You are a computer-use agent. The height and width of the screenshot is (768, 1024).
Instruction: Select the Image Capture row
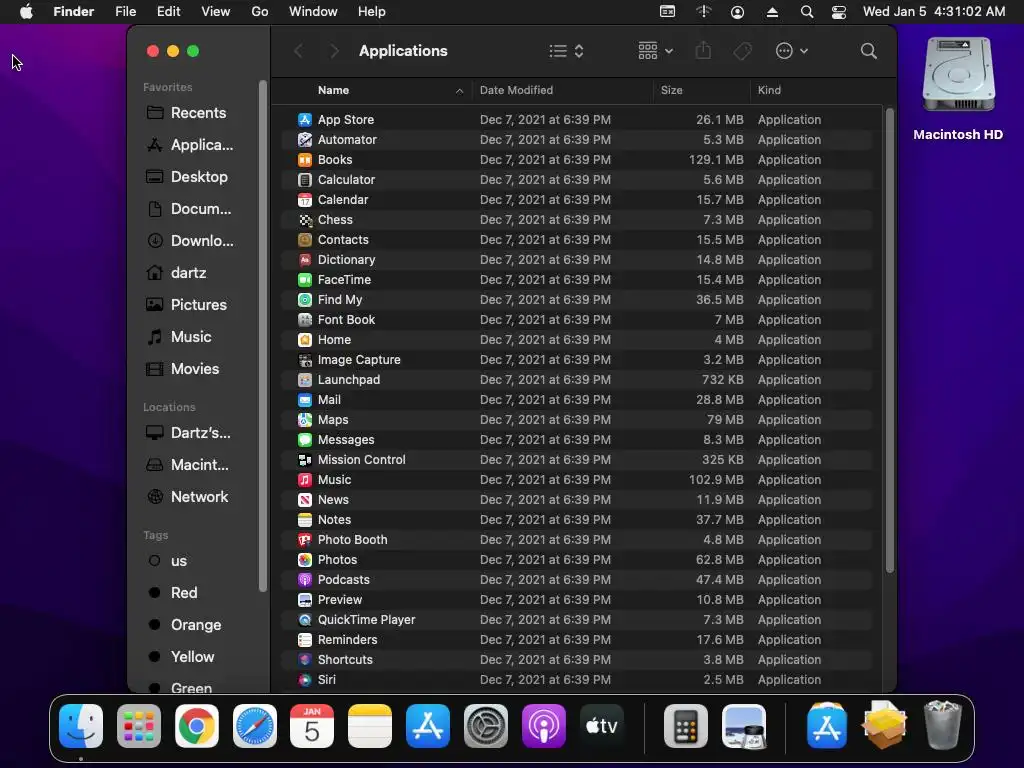point(577,360)
